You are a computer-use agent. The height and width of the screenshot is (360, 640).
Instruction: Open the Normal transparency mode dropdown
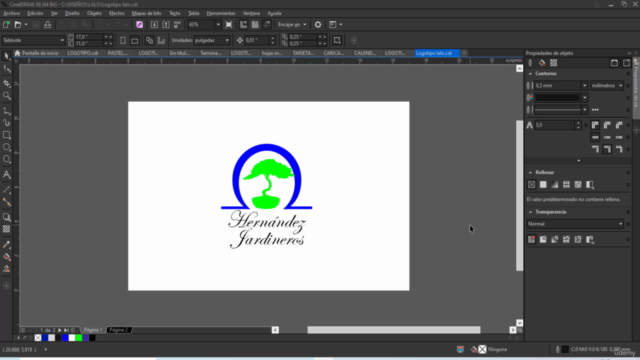(620, 224)
